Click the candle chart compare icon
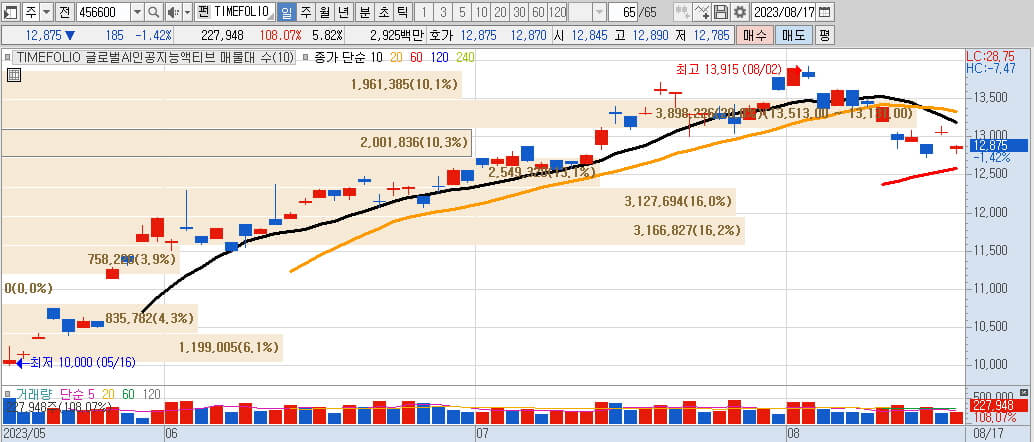This screenshot has width=1034, height=442. (683, 11)
